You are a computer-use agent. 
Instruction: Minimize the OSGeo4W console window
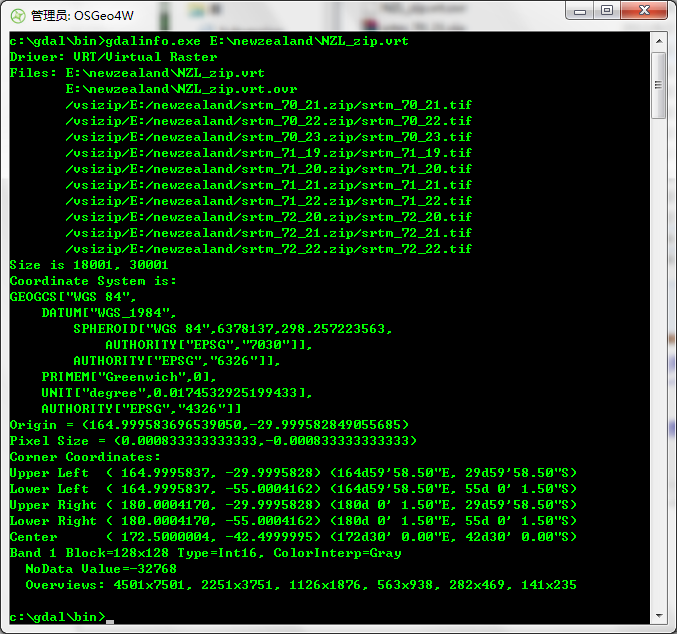580,11
